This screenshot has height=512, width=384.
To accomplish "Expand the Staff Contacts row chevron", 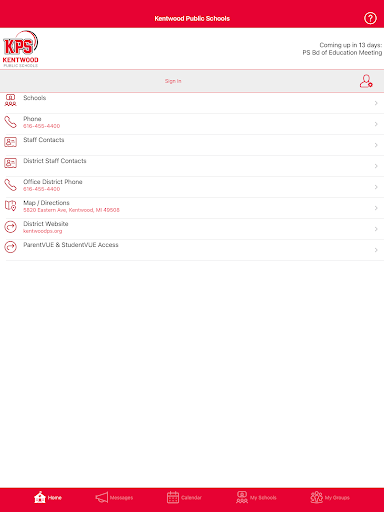I will 376,145.
